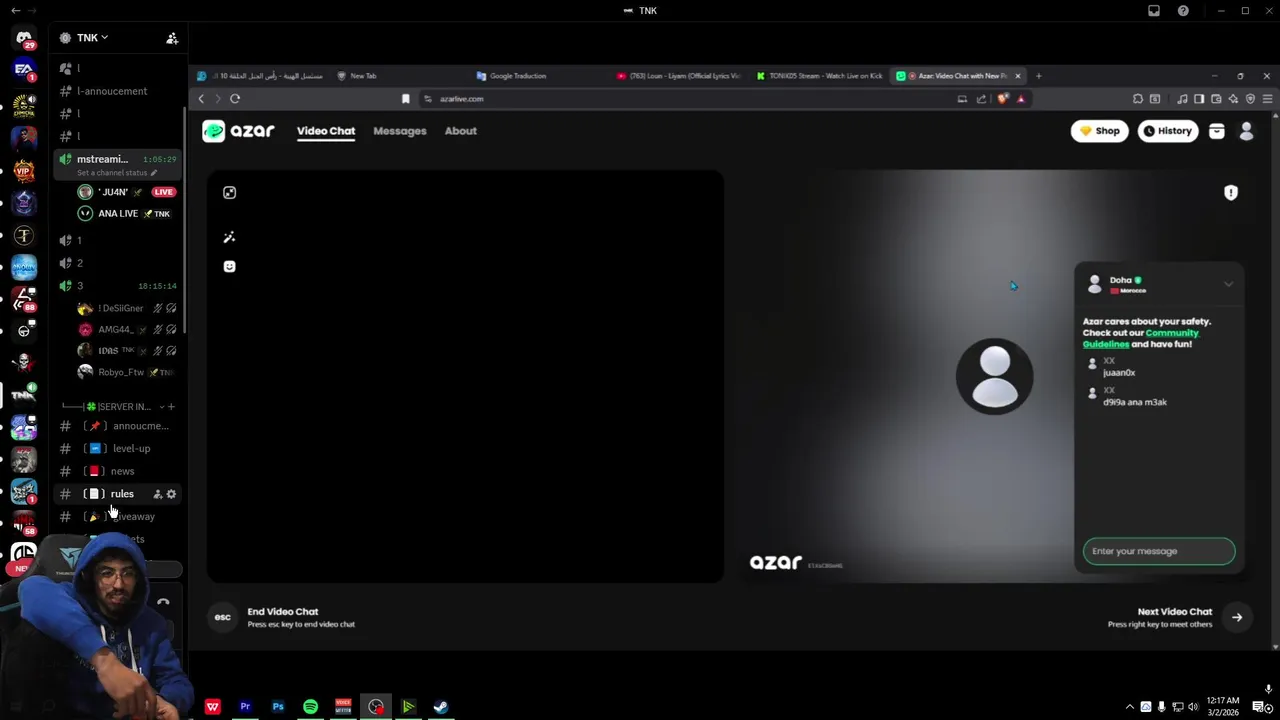Open the Brave Shields lion icon
The width and height of the screenshot is (1280, 720).
[1003, 99]
